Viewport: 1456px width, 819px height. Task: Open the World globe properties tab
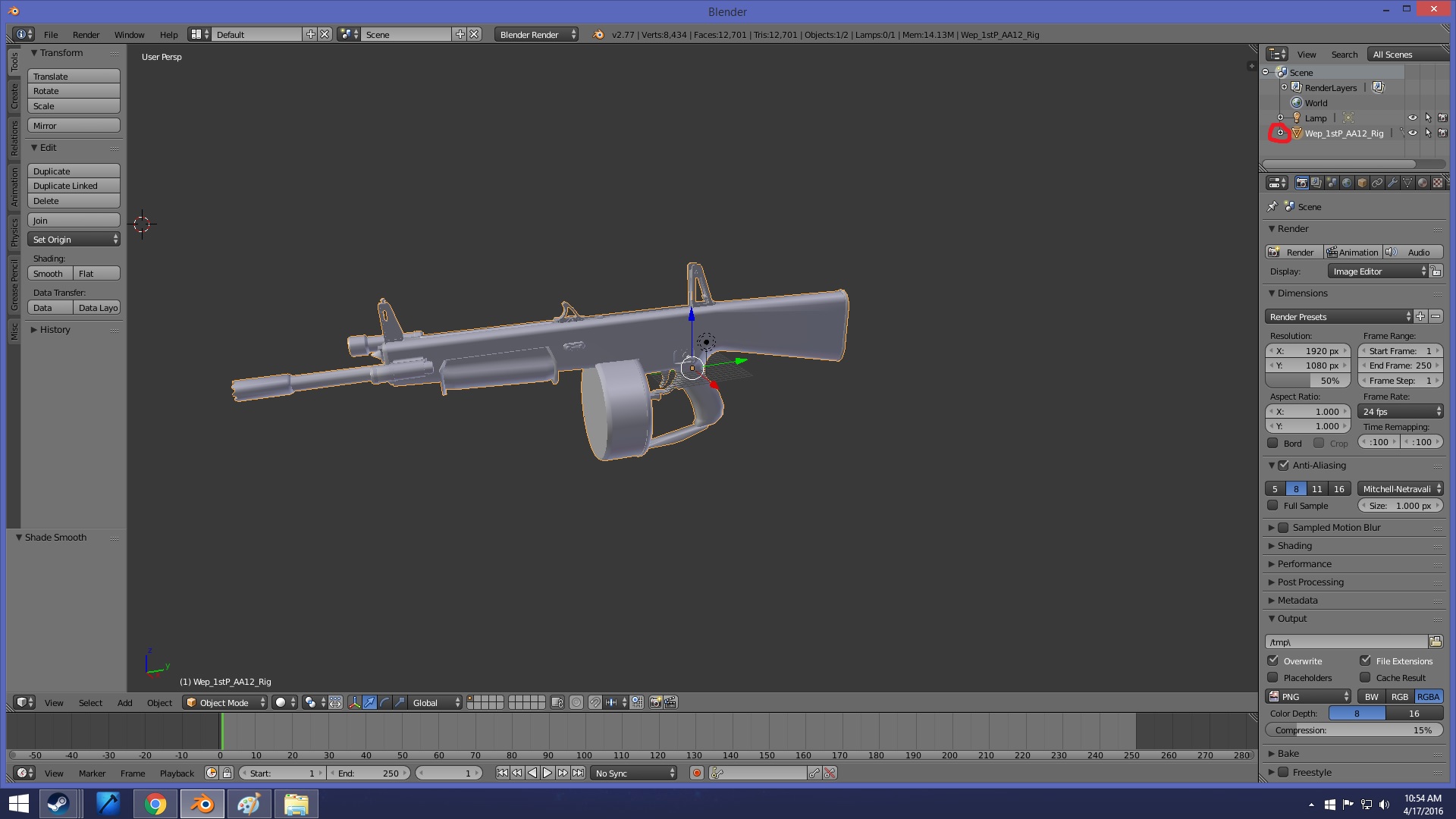click(x=1347, y=183)
